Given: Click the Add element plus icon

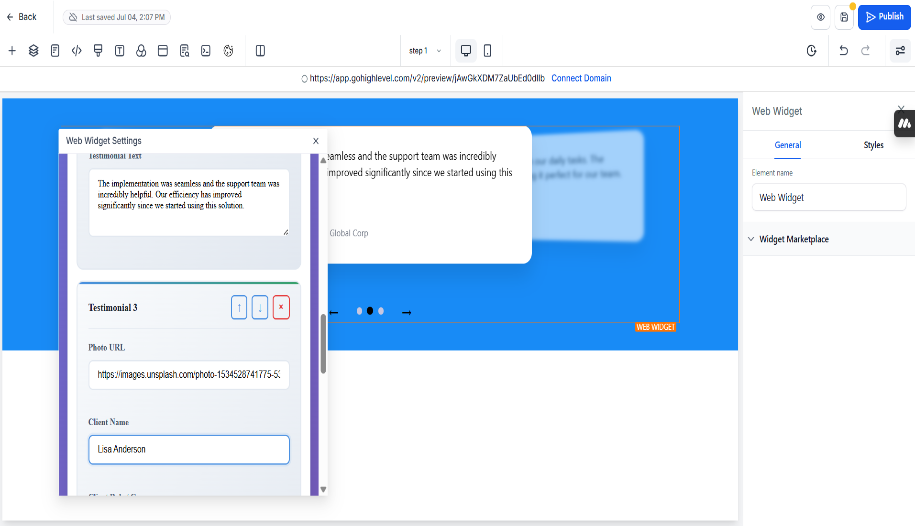Looking at the screenshot, I should (12, 51).
